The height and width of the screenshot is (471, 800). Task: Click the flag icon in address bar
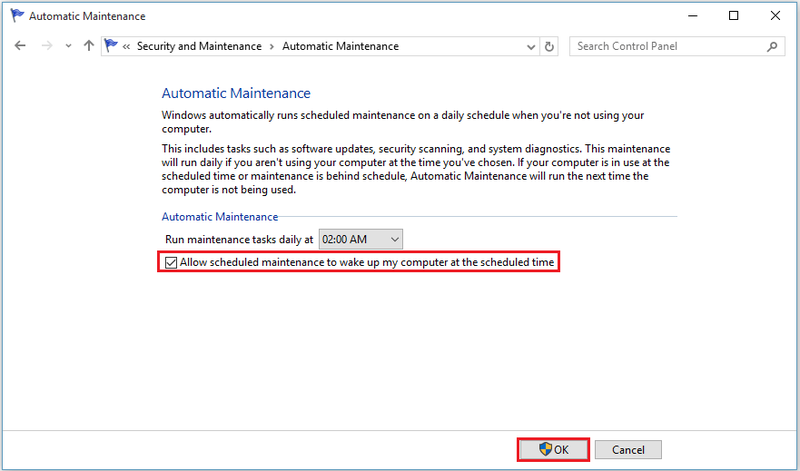tap(111, 46)
